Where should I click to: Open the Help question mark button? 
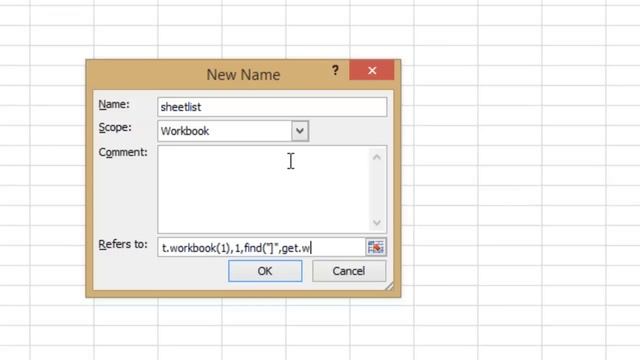coord(335,71)
